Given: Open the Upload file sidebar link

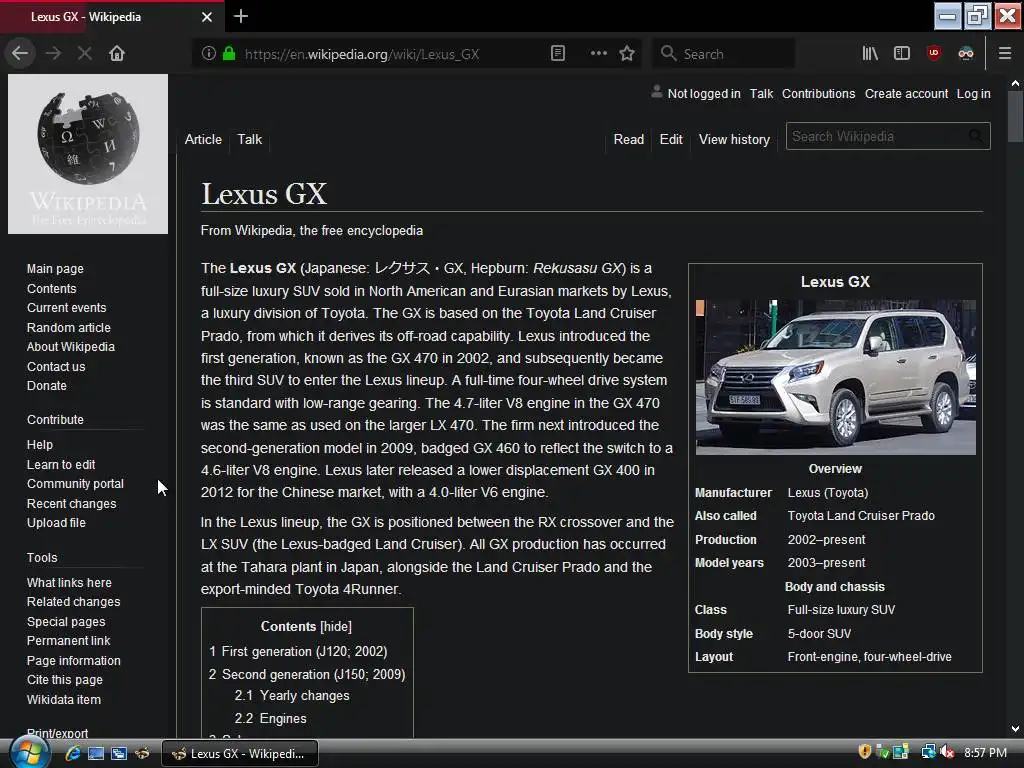Looking at the screenshot, I should tap(56, 522).
